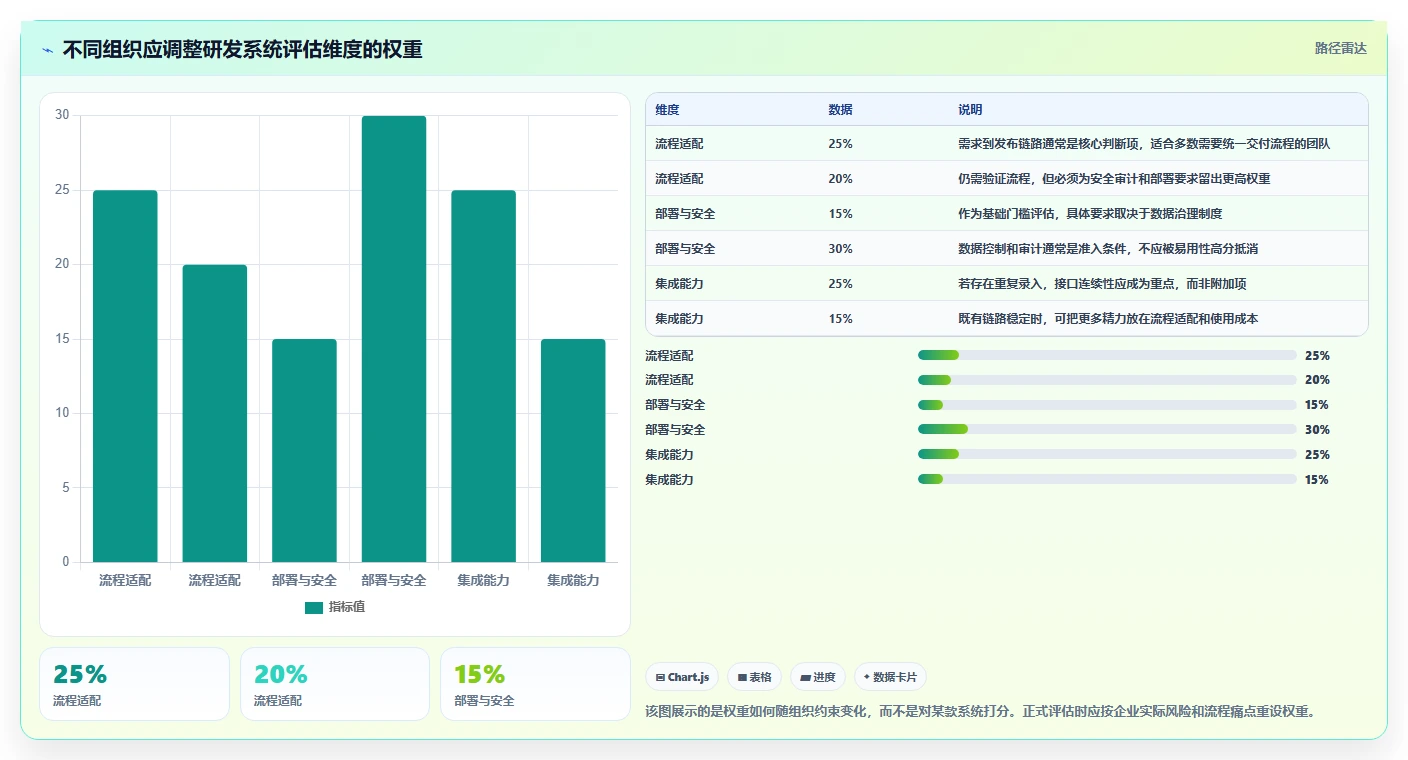Image resolution: width=1408 pixels, height=760 pixels.
Task: Click the 集成能力 15% progress bar
Action: click(1107, 479)
